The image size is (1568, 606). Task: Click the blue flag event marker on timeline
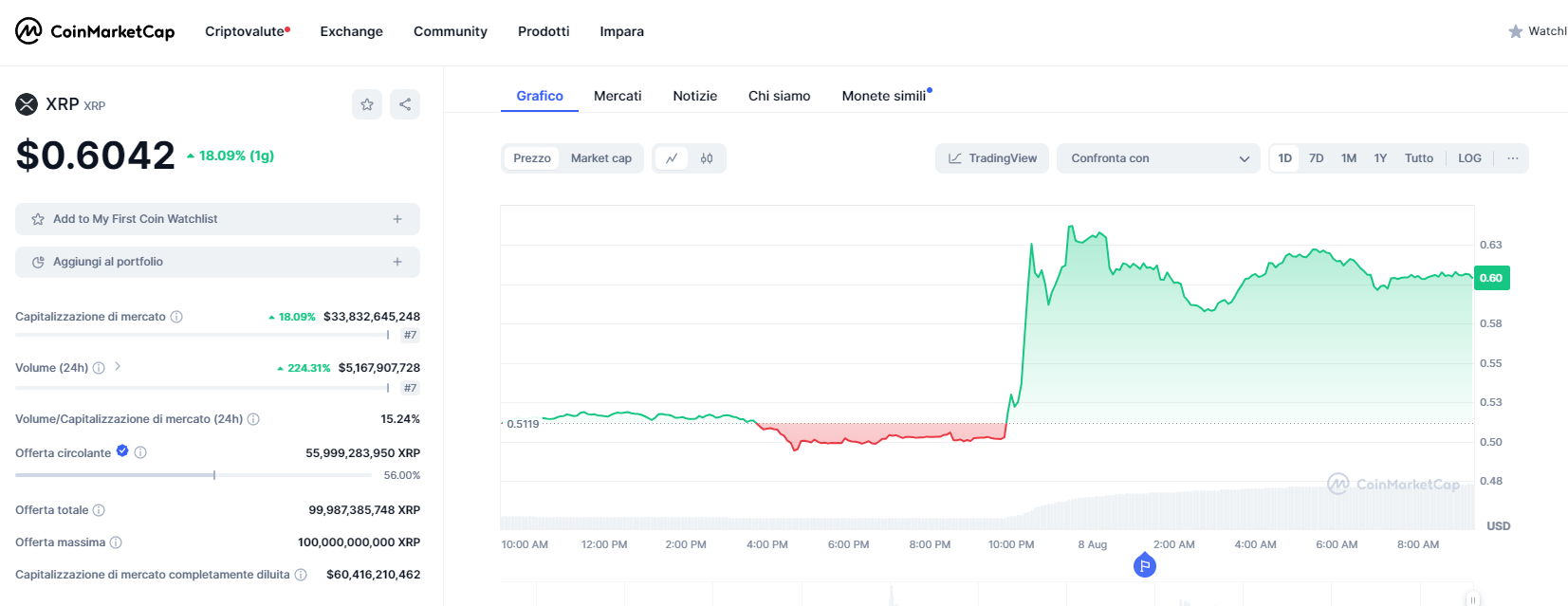click(1145, 566)
